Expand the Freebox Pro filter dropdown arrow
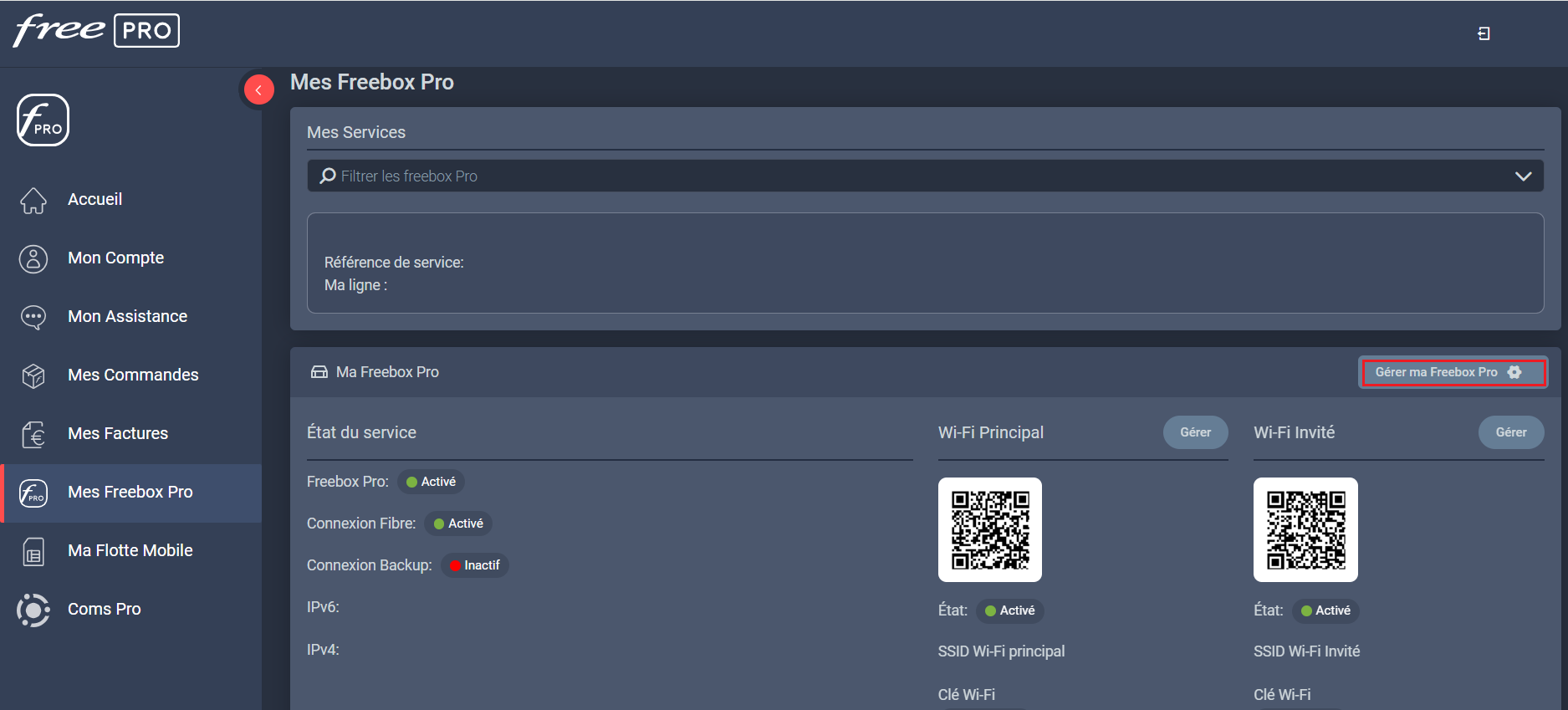The width and height of the screenshot is (1568, 710). point(1523,176)
